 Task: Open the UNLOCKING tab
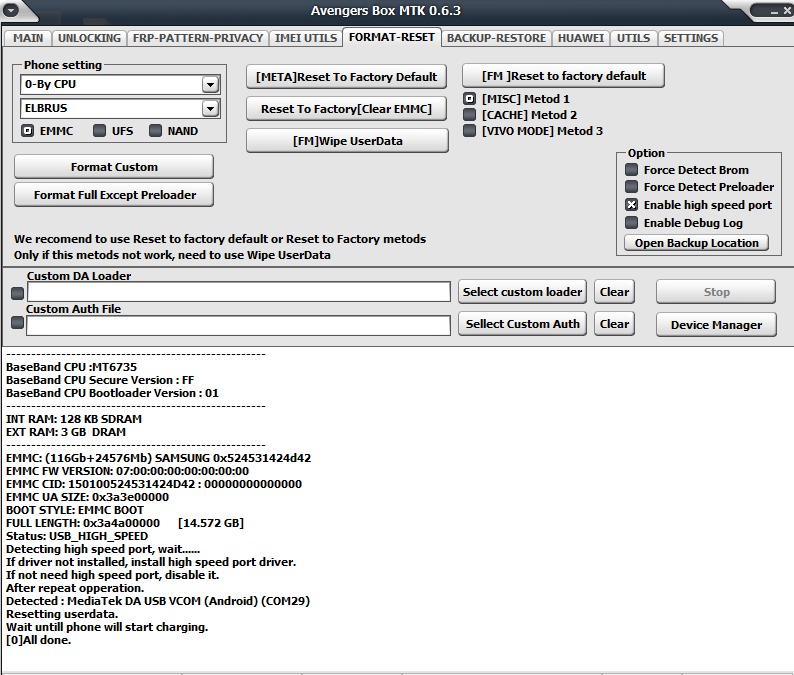click(x=89, y=38)
